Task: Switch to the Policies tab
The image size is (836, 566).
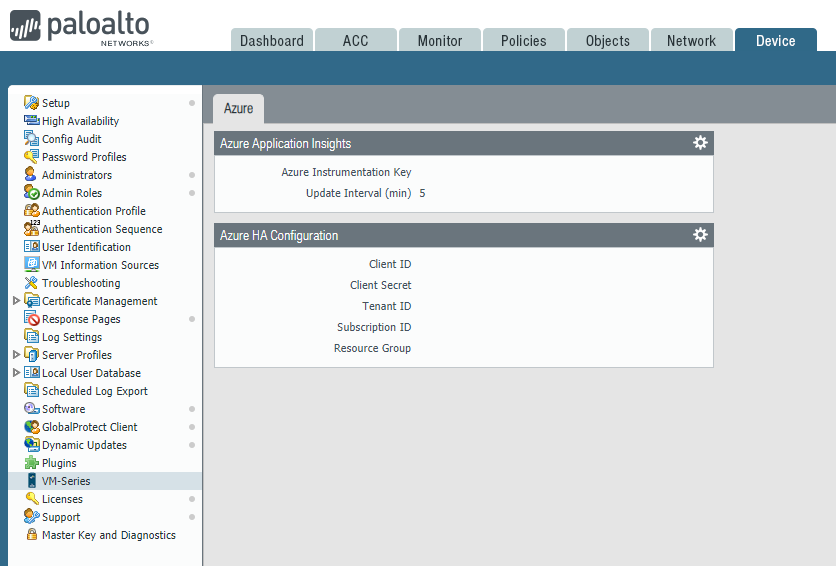Action: [x=523, y=41]
